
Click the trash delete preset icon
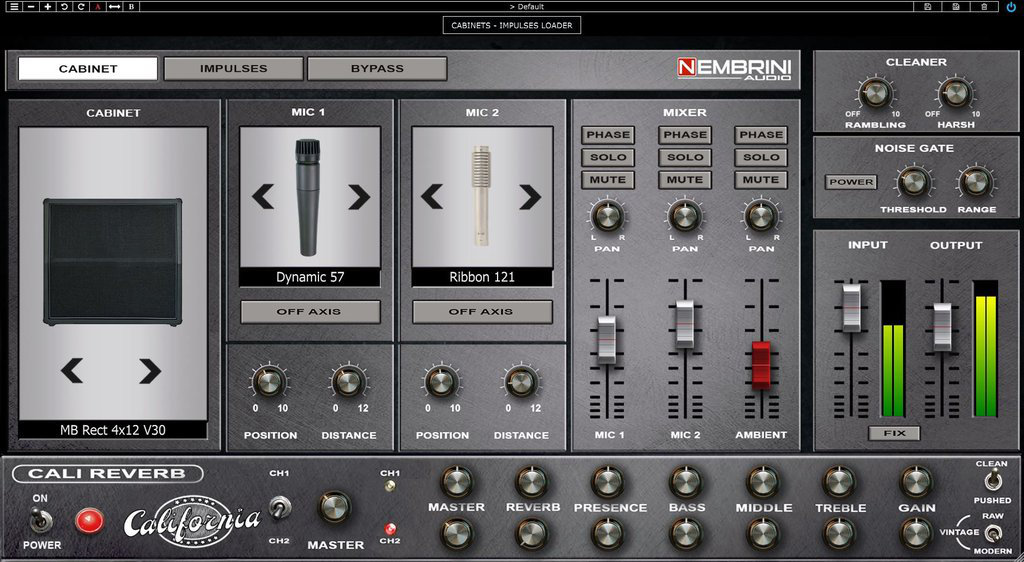click(x=984, y=7)
